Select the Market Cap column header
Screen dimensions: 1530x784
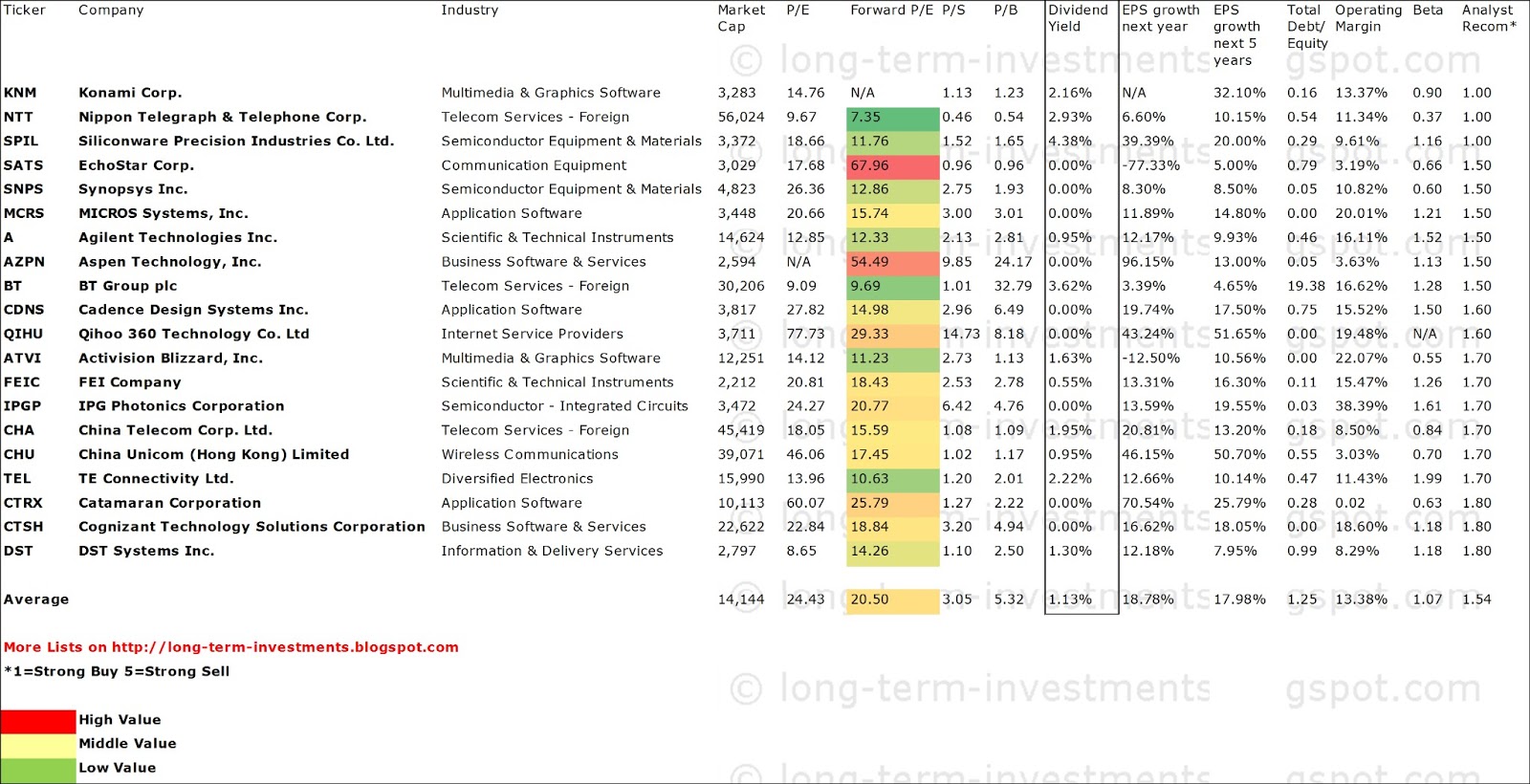741,18
